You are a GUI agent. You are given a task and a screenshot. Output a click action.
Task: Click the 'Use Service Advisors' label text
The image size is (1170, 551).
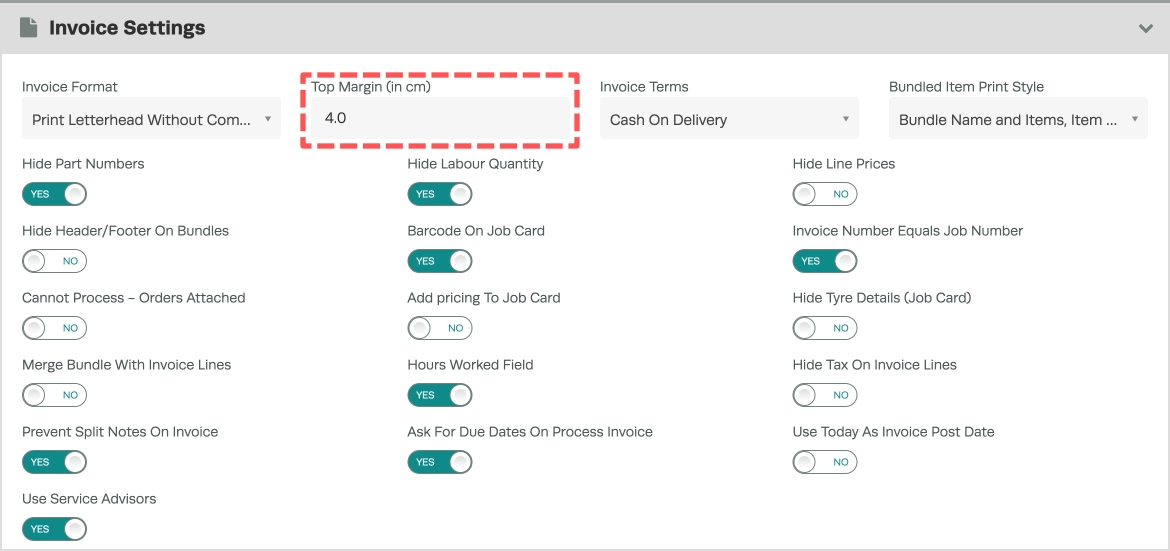89,499
